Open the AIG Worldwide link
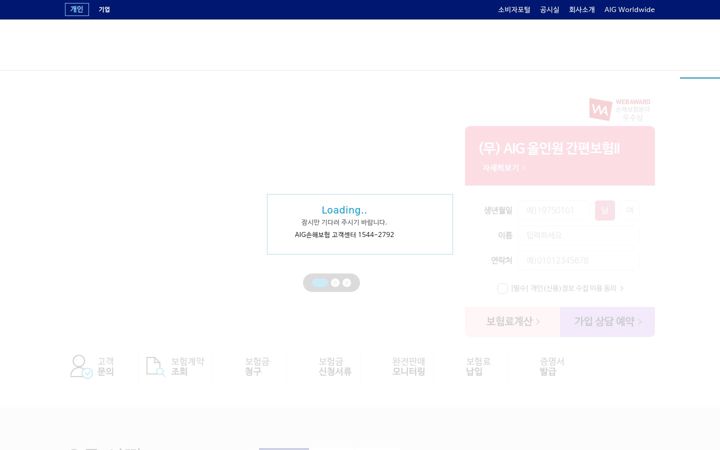720x450 pixels. (x=630, y=10)
